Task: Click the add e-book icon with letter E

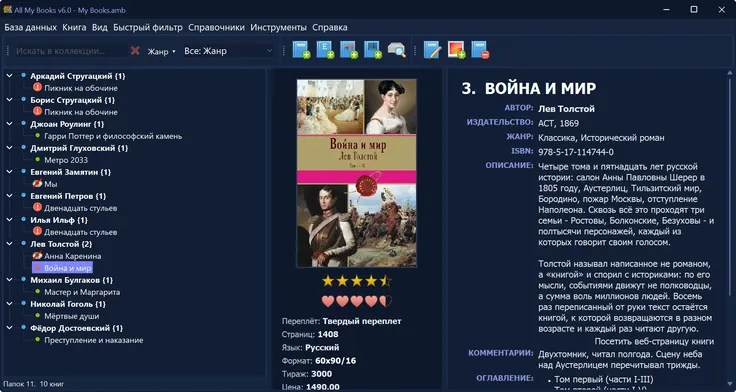Action: tap(325, 50)
